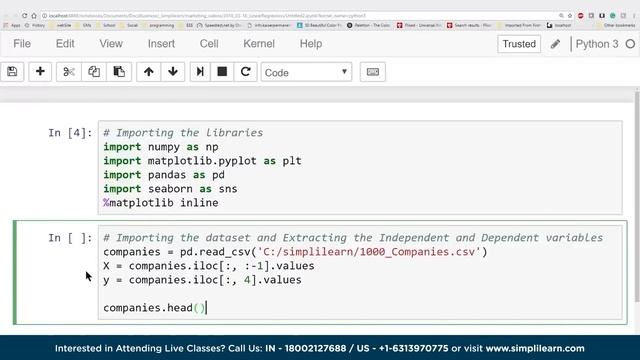
Task: Open the Edit menu
Action: 65,44
